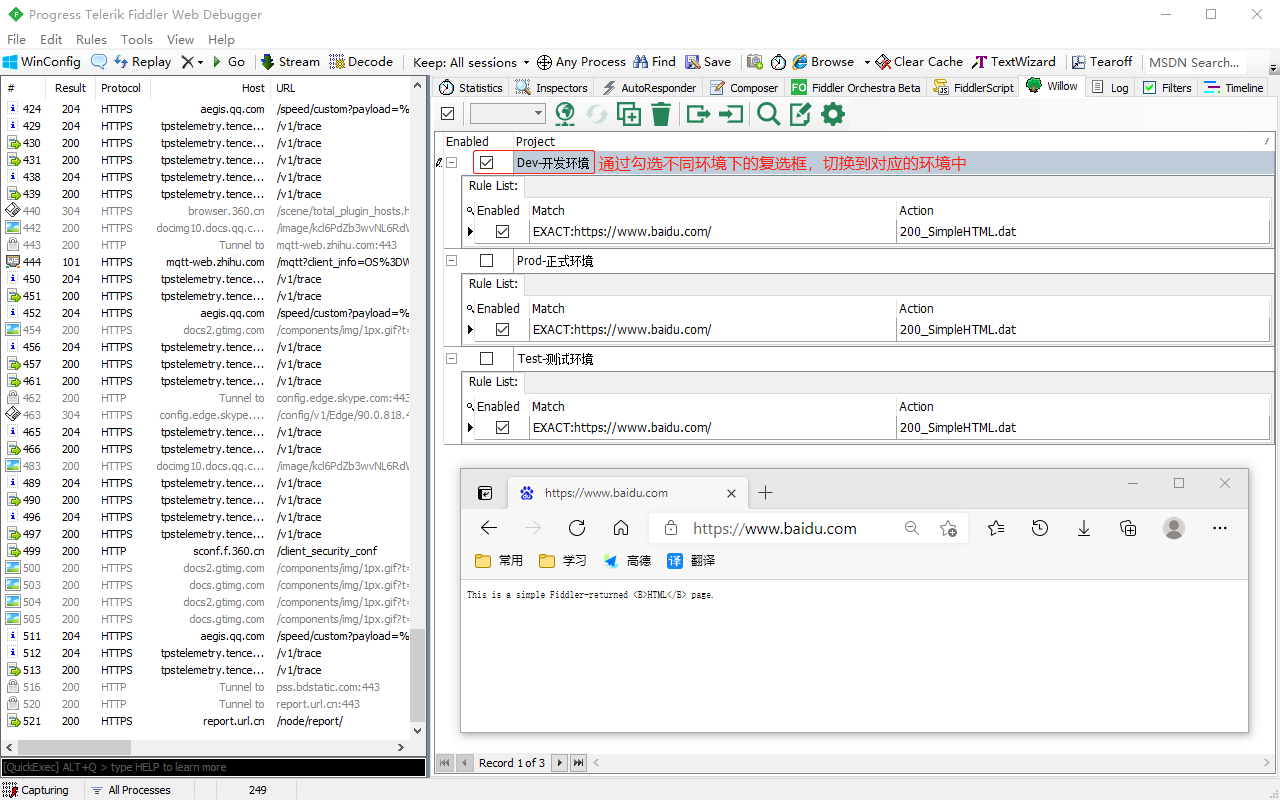Switch to the FiddlerScript tab

coord(974,88)
